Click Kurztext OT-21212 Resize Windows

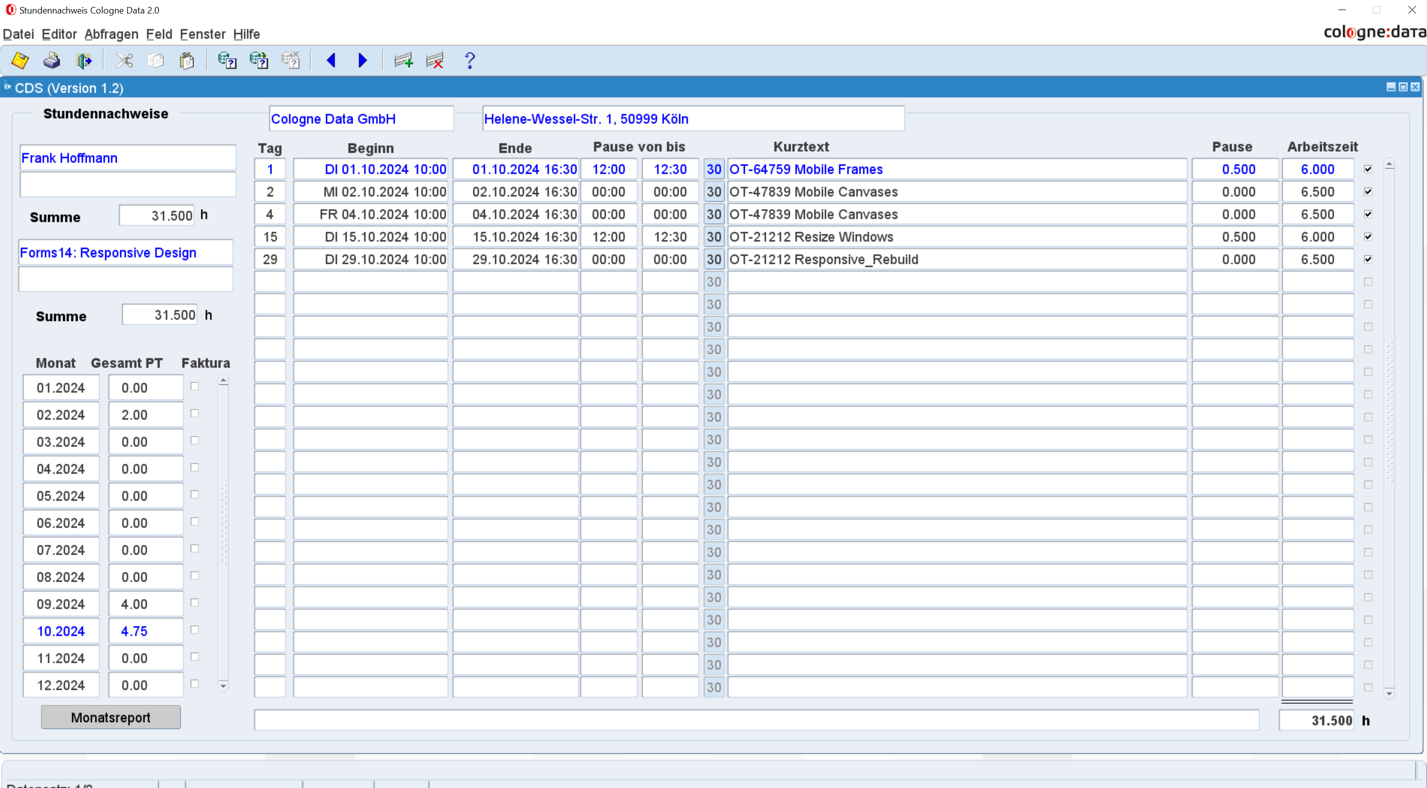(957, 237)
